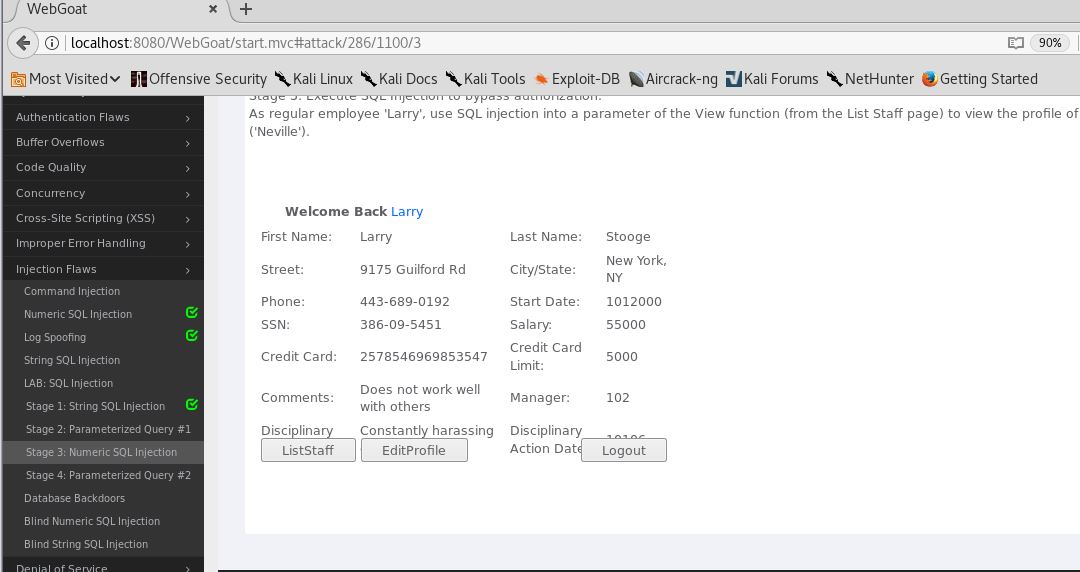Open Stage 1: String SQL Injection
This screenshot has height=572, width=1080.
pos(95,407)
